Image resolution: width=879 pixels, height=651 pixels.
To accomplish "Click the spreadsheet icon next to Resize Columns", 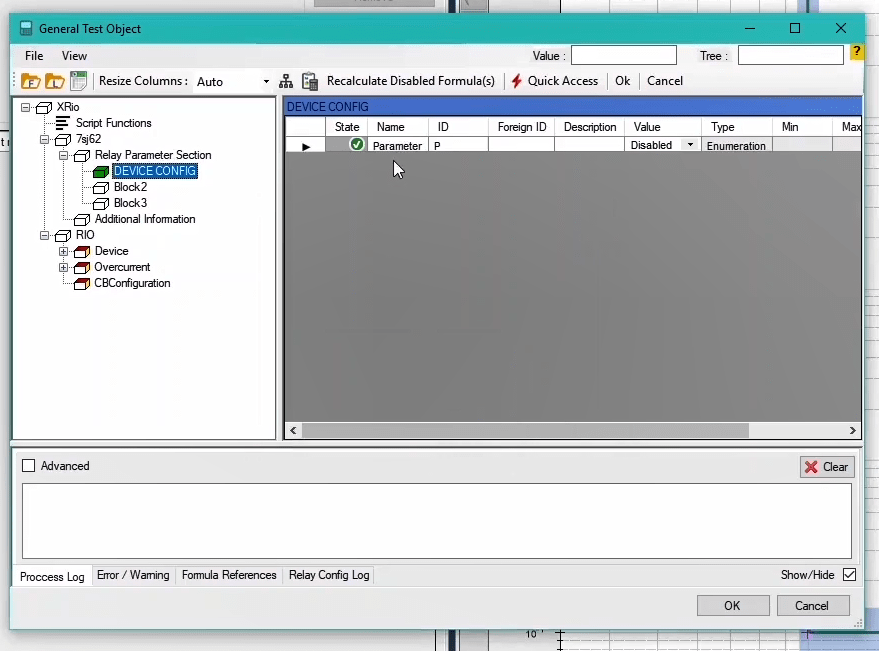I will point(78,81).
